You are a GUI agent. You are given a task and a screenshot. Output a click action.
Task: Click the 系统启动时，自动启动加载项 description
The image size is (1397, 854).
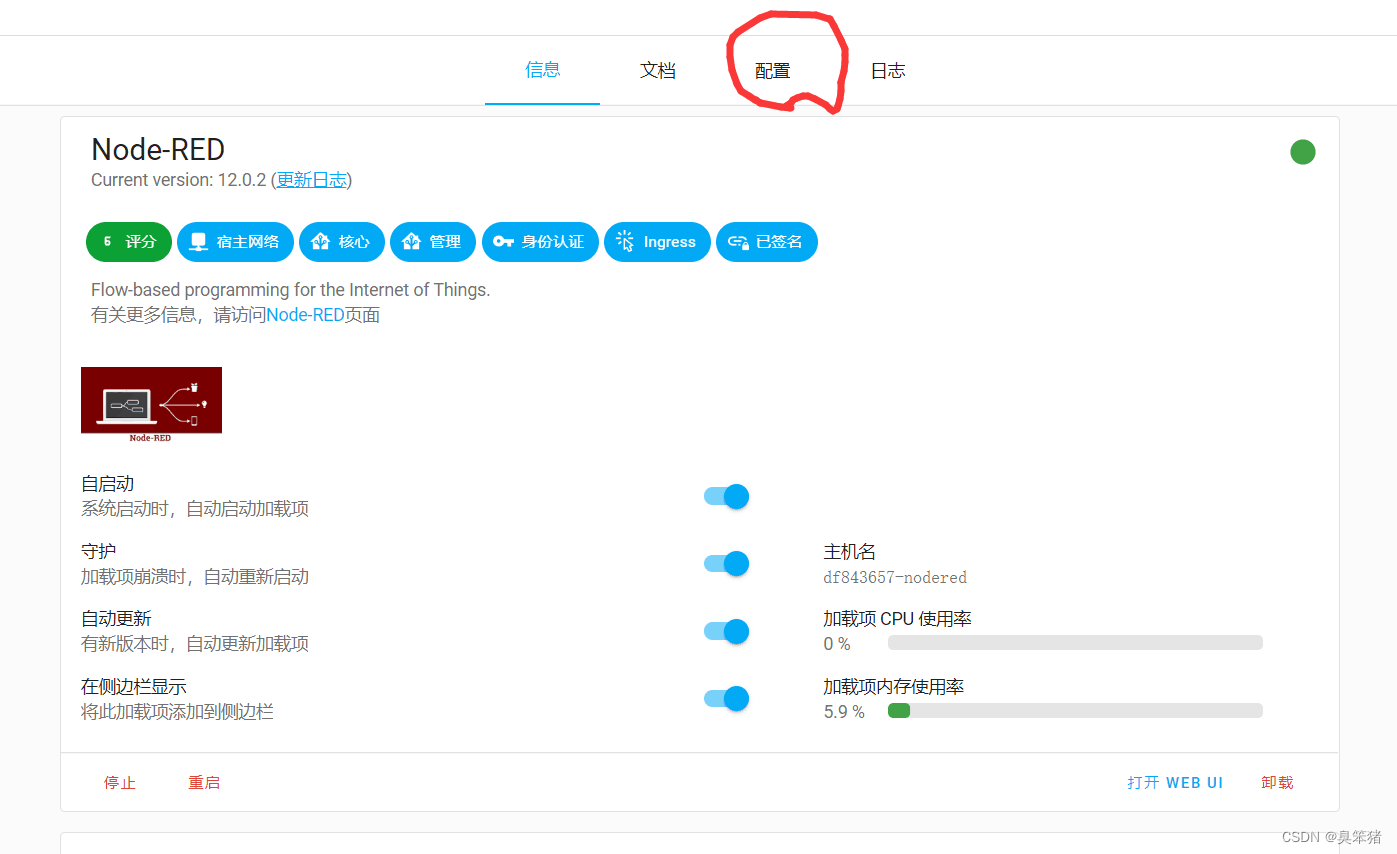195,509
